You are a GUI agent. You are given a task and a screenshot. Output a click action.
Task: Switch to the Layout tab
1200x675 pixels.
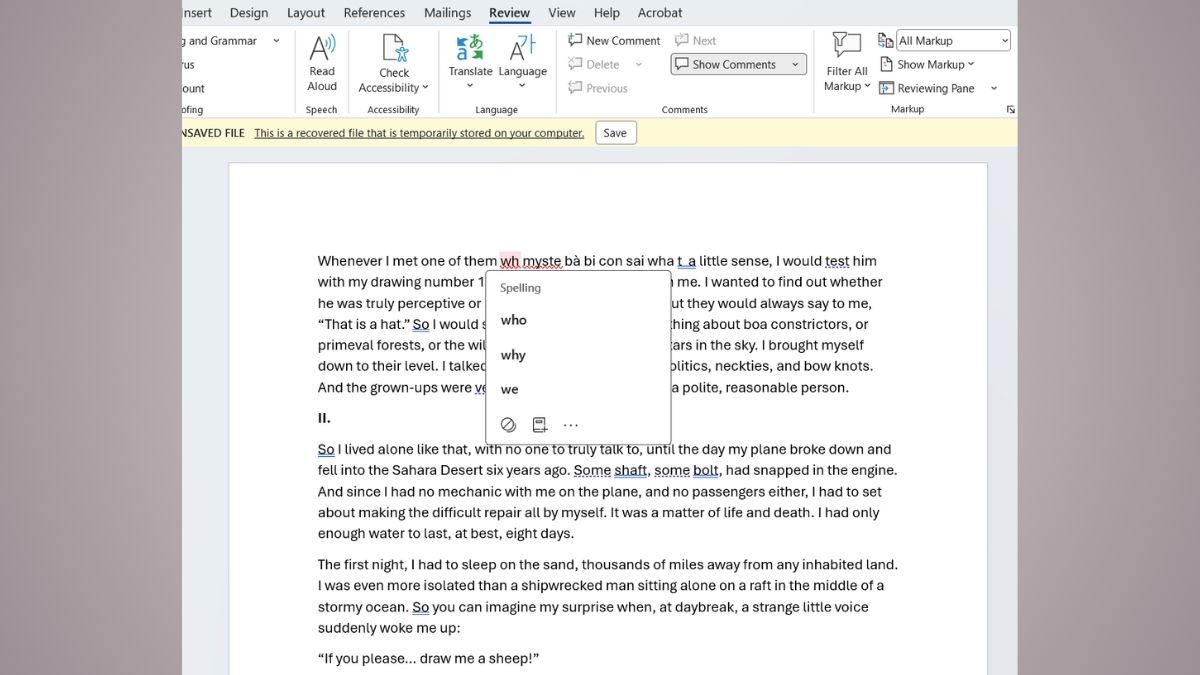pyautogui.click(x=306, y=13)
